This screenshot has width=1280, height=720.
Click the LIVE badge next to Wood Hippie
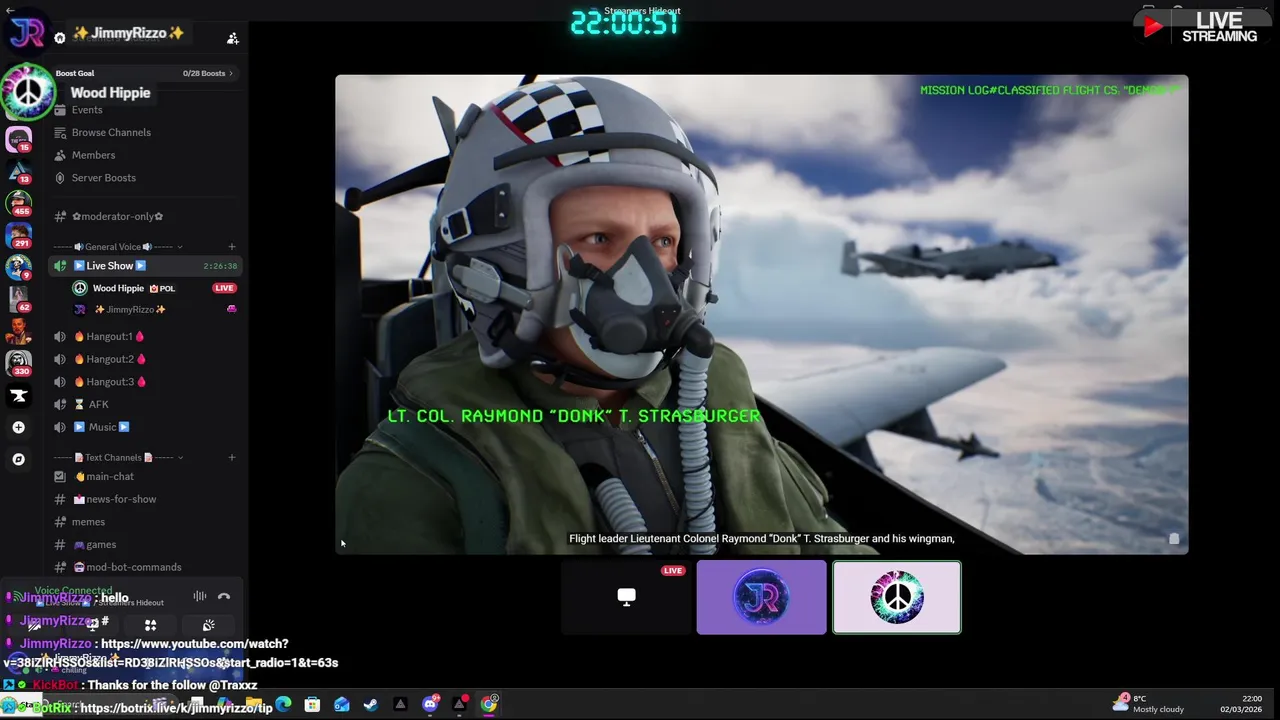click(224, 288)
